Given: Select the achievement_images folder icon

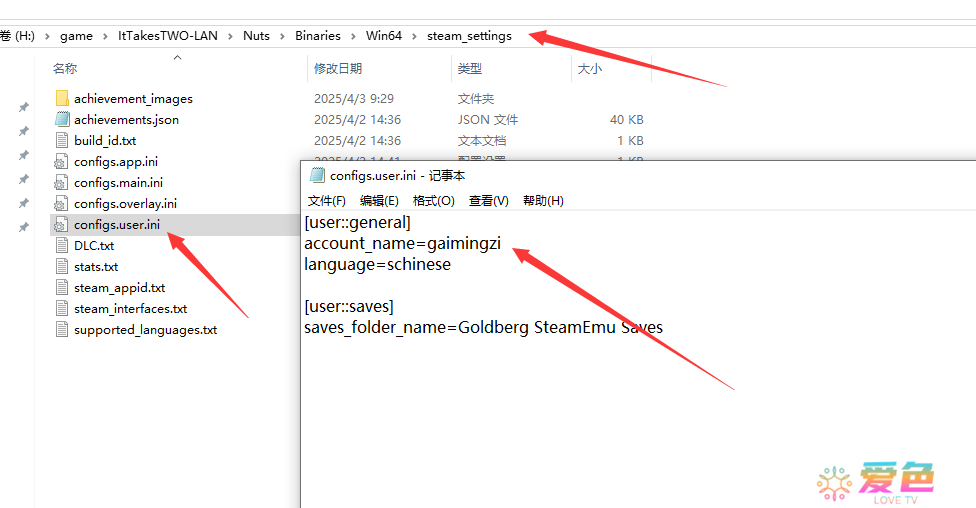Looking at the screenshot, I should [x=62, y=98].
